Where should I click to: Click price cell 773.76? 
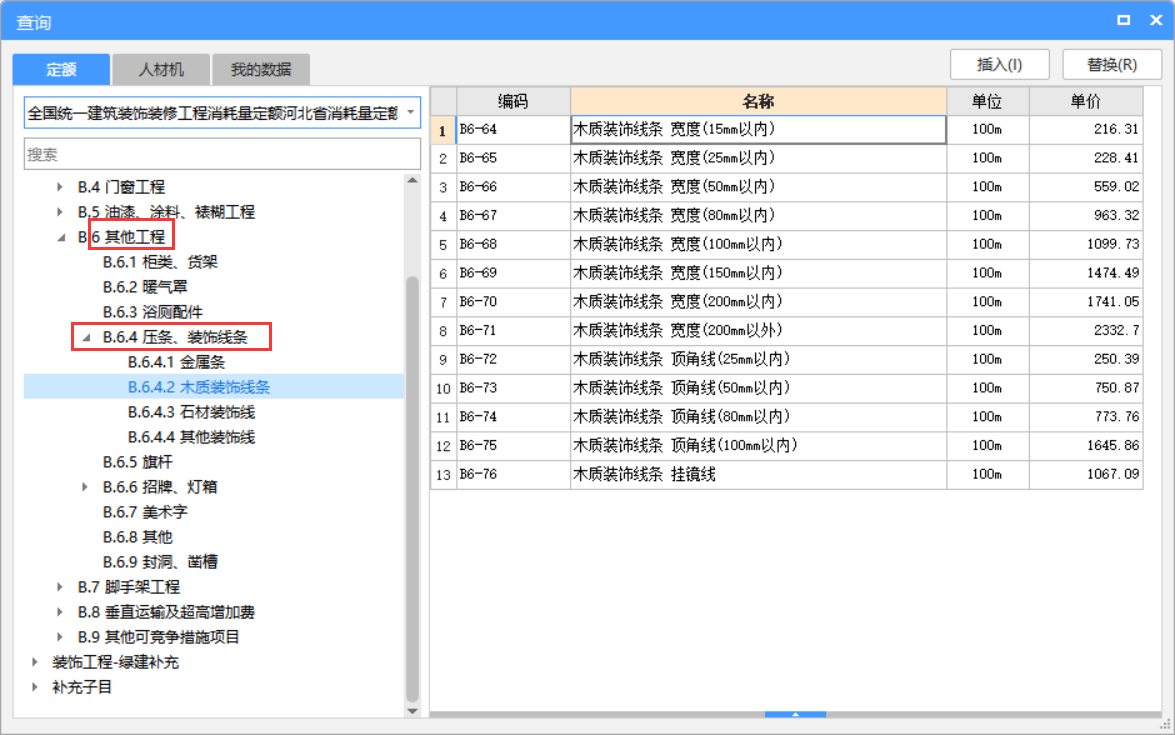point(1086,417)
